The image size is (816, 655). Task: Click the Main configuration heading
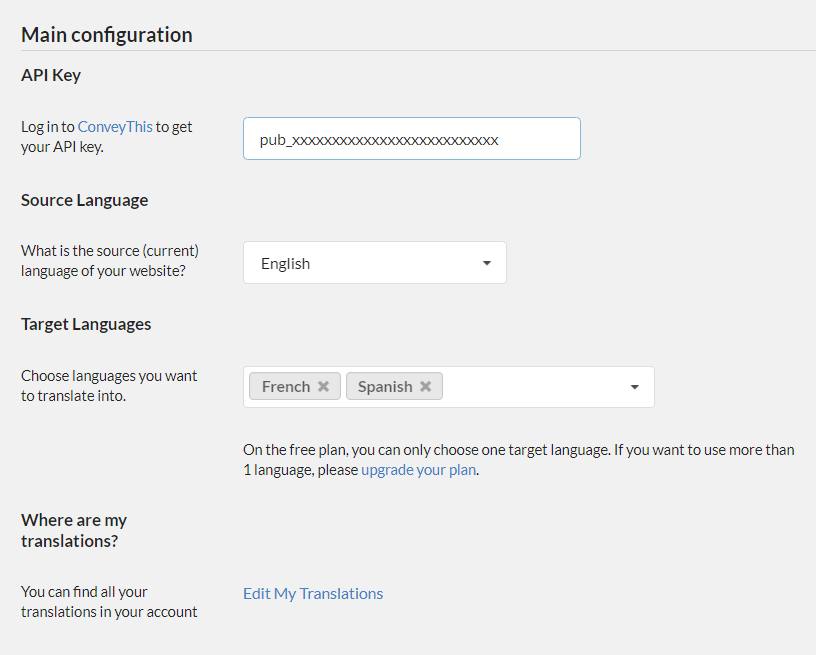[x=107, y=35]
